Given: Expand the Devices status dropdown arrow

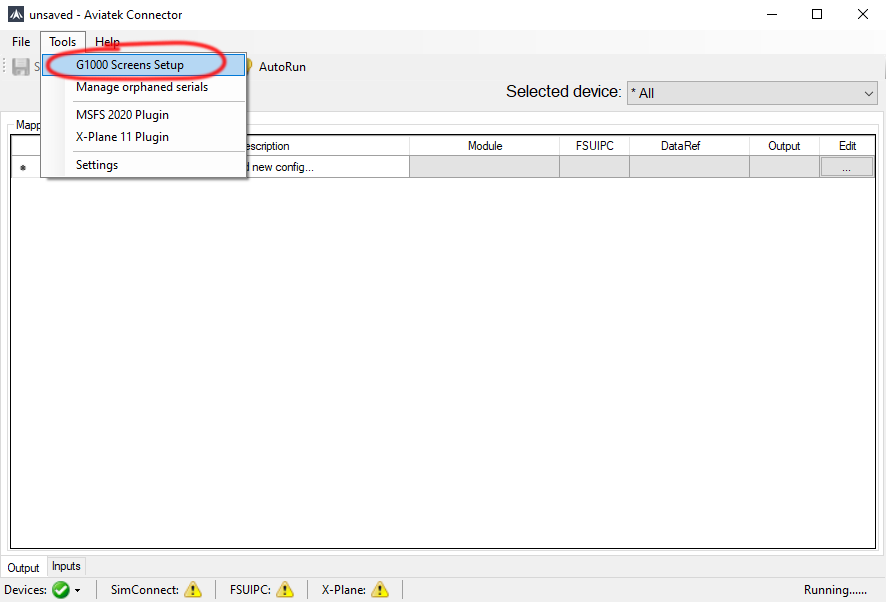Looking at the screenshot, I should click(x=78, y=591).
